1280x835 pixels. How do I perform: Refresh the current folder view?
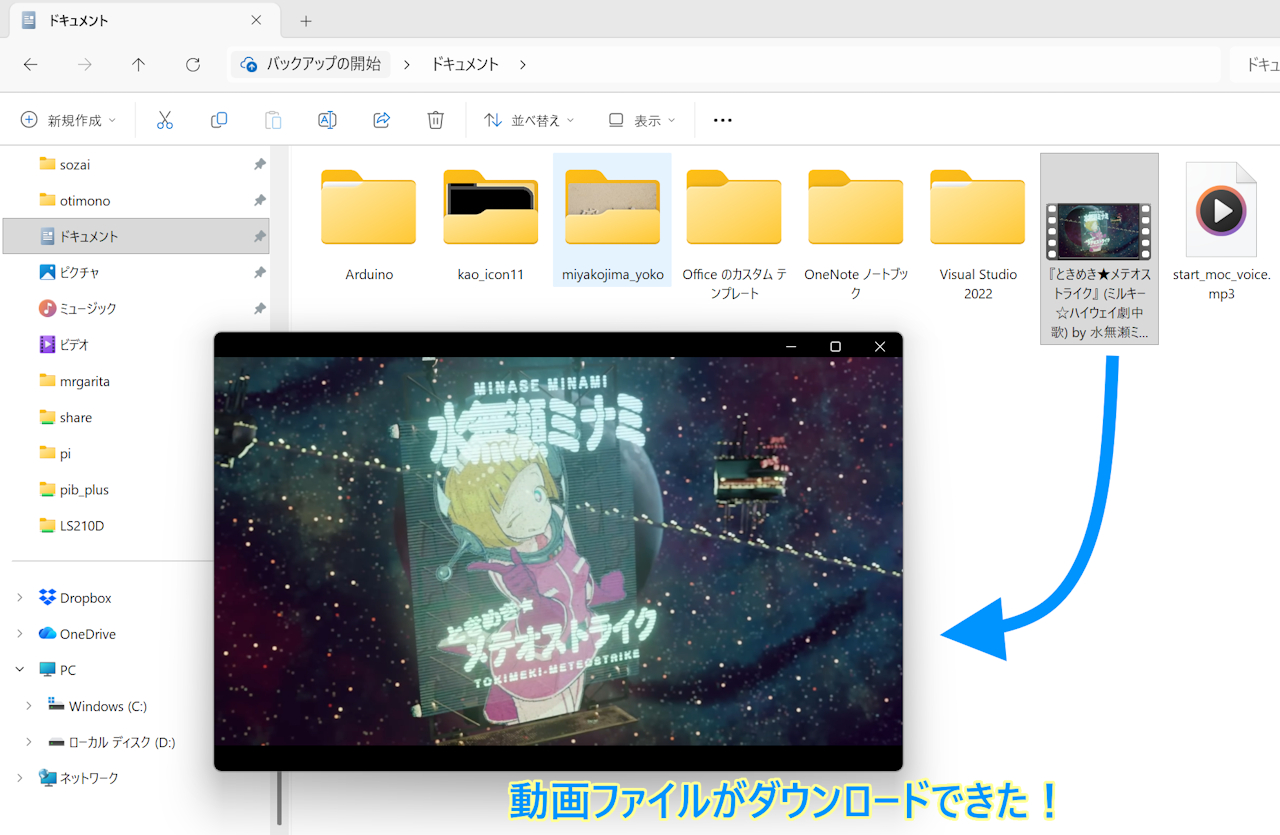coord(193,64)
